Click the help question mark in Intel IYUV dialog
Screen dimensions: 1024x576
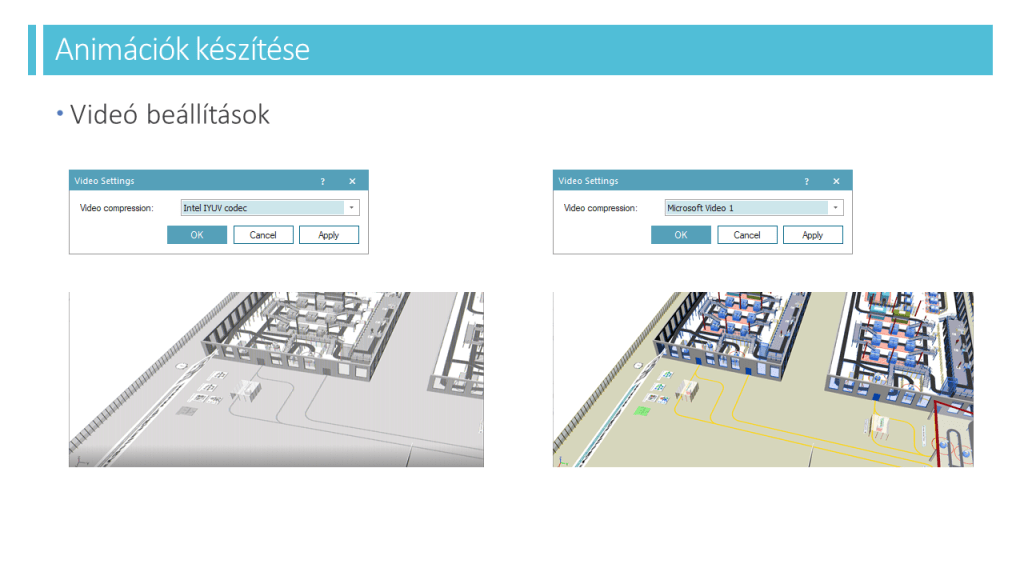click(322, 182)
